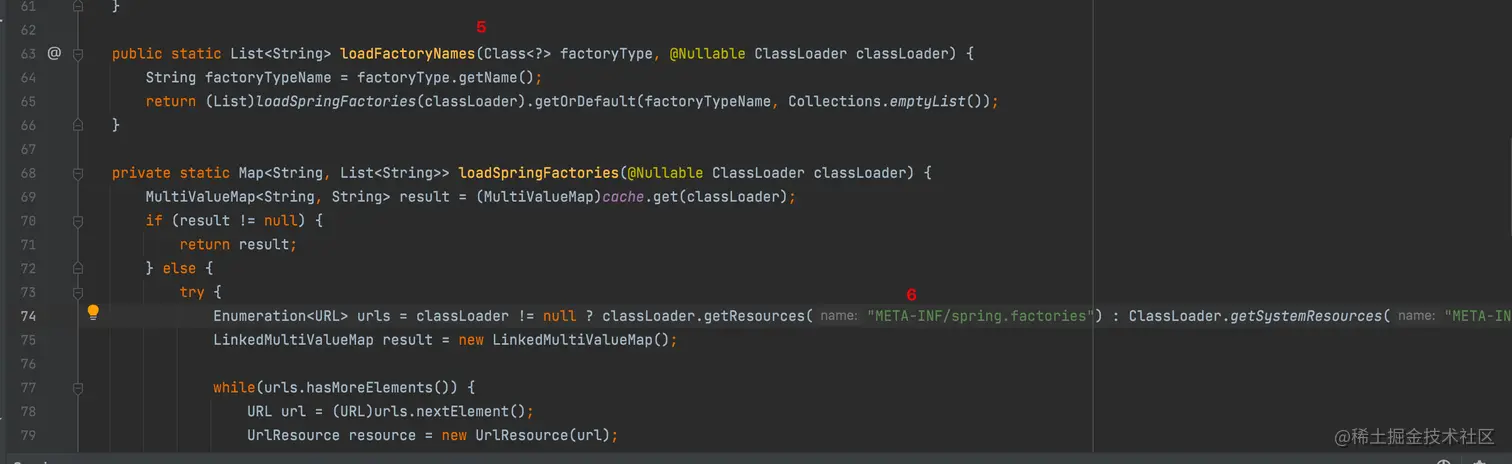1512x464 pixels.
Task: Click the "META-INF/spring.factories" string literal
Action: (980, 316)
